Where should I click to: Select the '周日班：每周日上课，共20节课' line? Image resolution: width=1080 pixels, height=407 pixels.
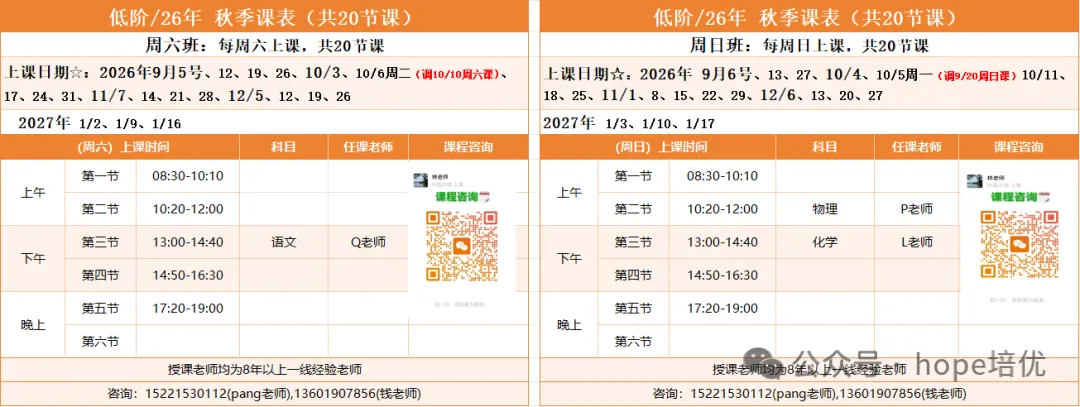point(809,46)
